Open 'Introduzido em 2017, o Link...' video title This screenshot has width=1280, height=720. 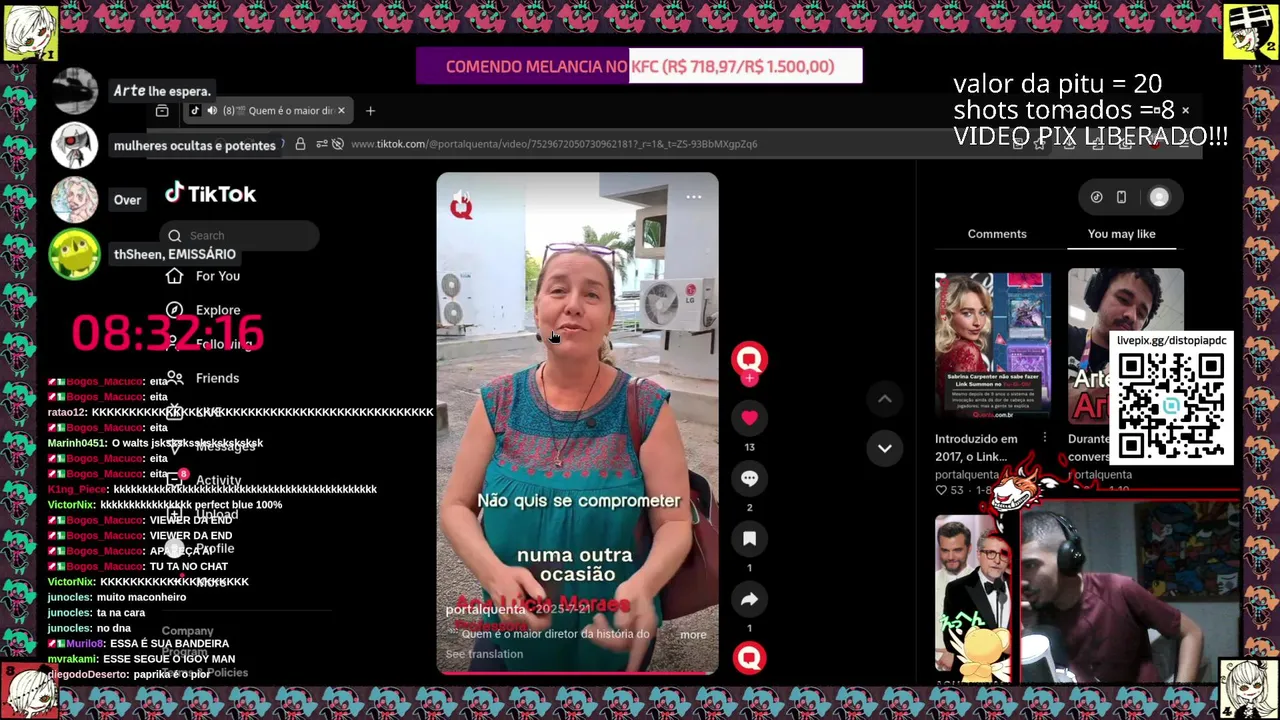tap(976, 447)
